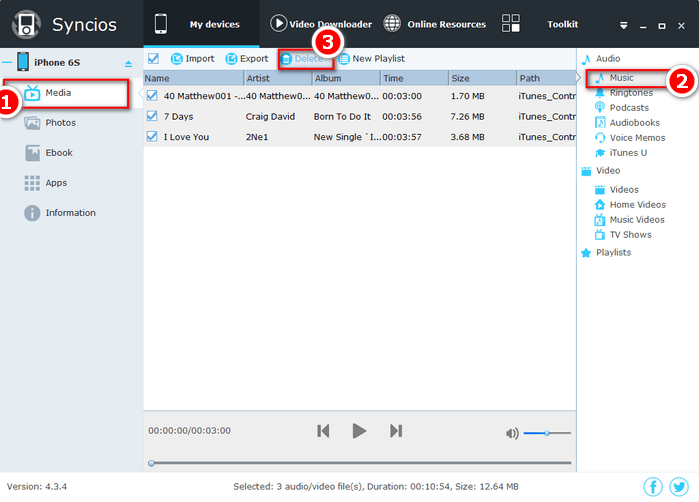The height and width of the screenshot is (502, 699).
Task: Open the Podcasts icon
Action: [x=600, y=107]
